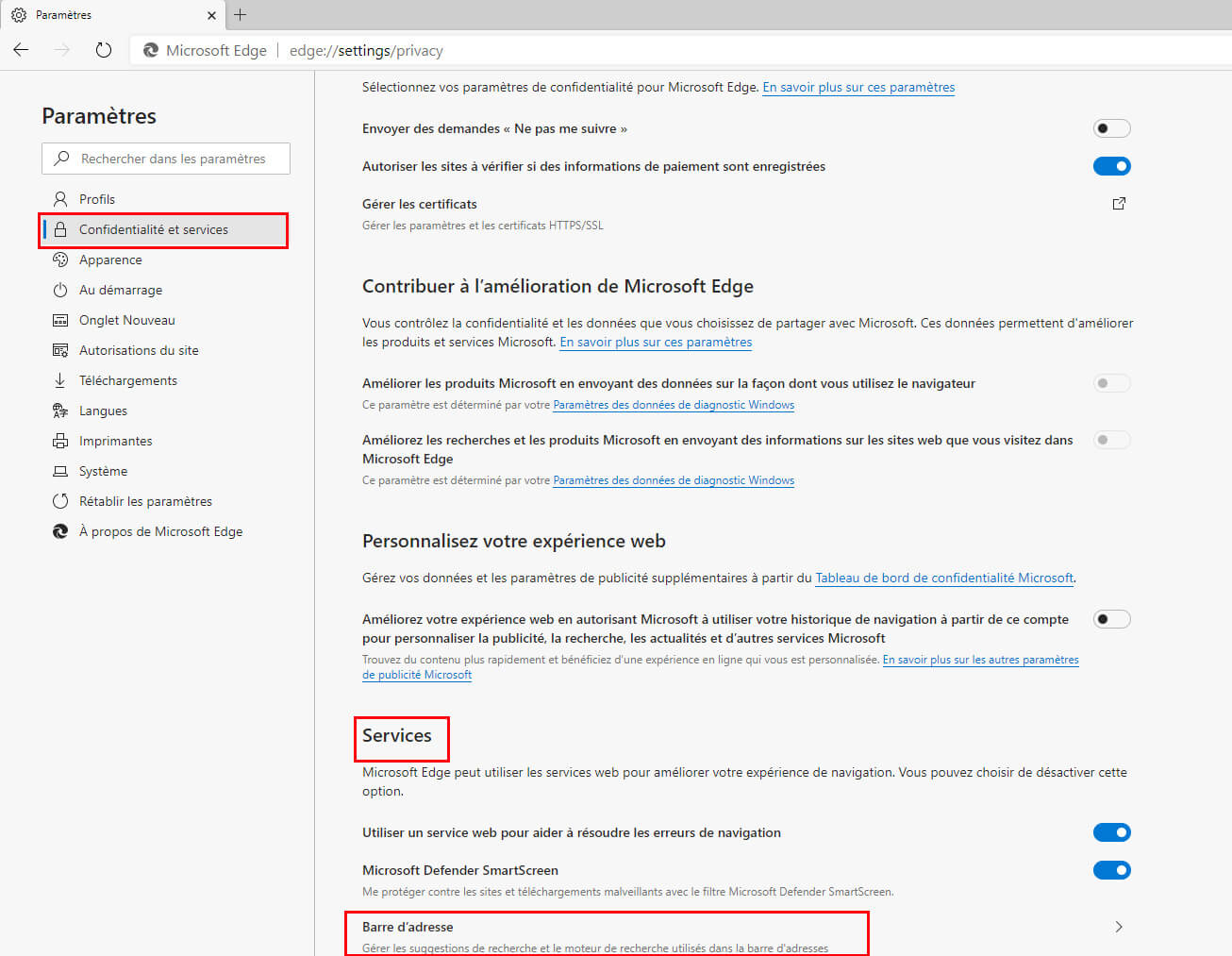Click the Système computer icon
This screenshot has width=1232, height=956.
coord(60,471)
